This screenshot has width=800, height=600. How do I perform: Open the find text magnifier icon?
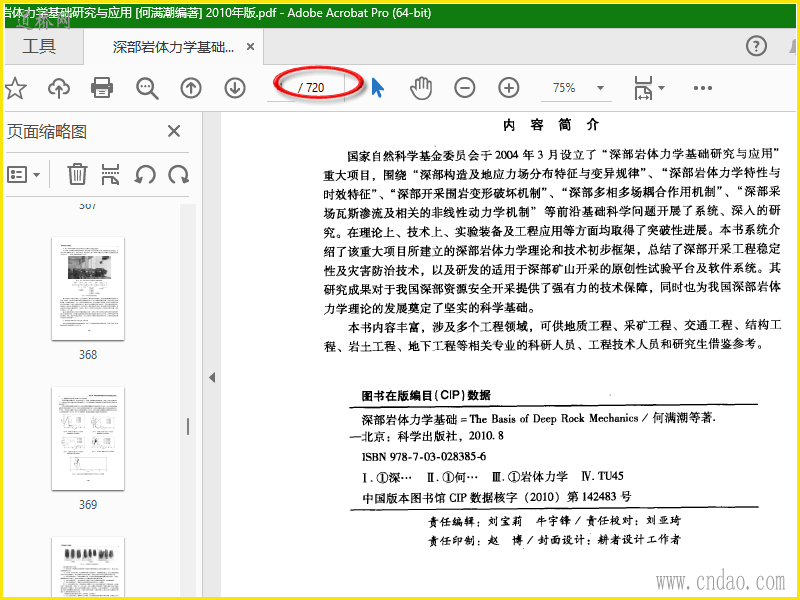tap(147, 88)
